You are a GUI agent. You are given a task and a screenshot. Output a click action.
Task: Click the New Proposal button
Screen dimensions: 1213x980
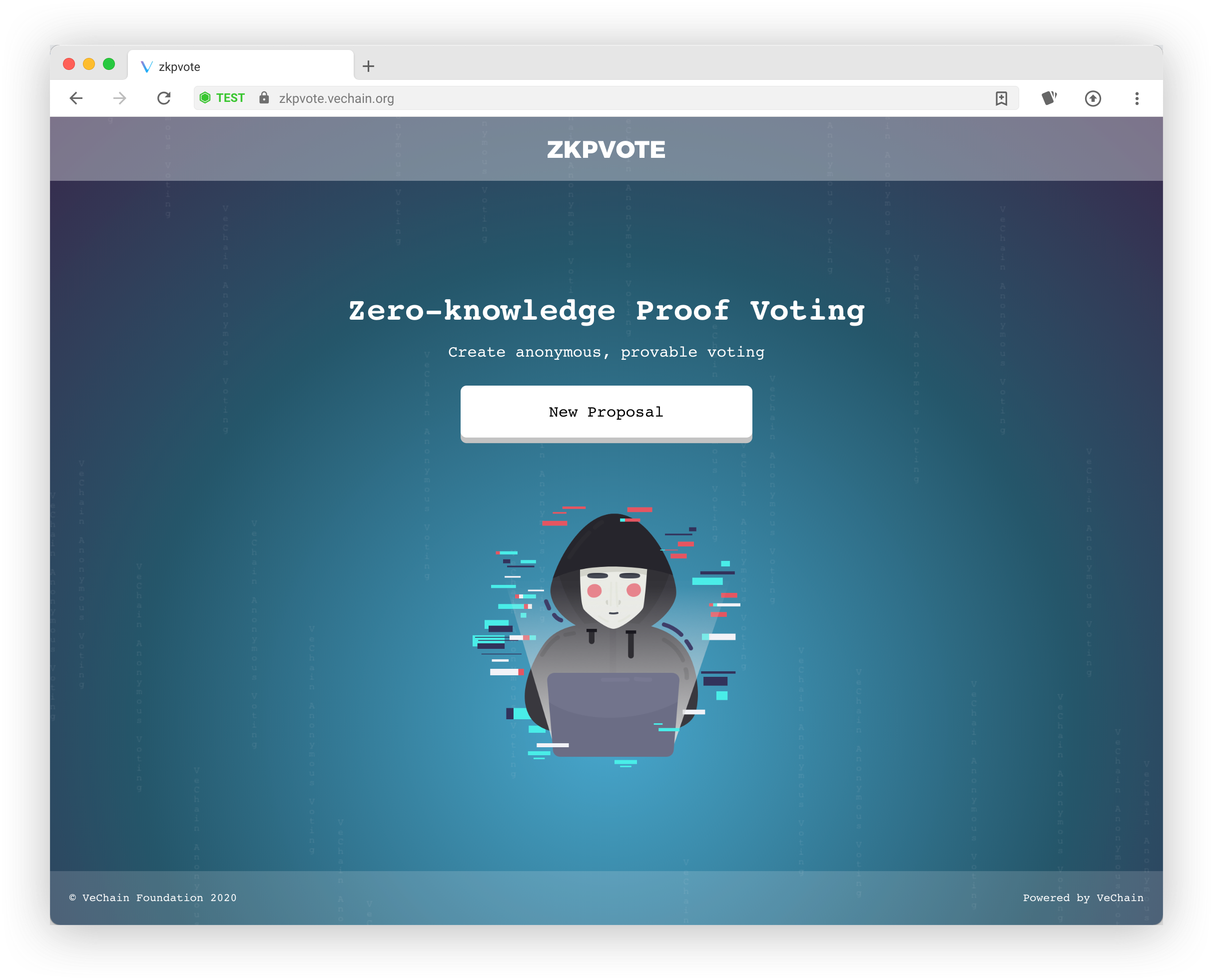pos(606,412)
